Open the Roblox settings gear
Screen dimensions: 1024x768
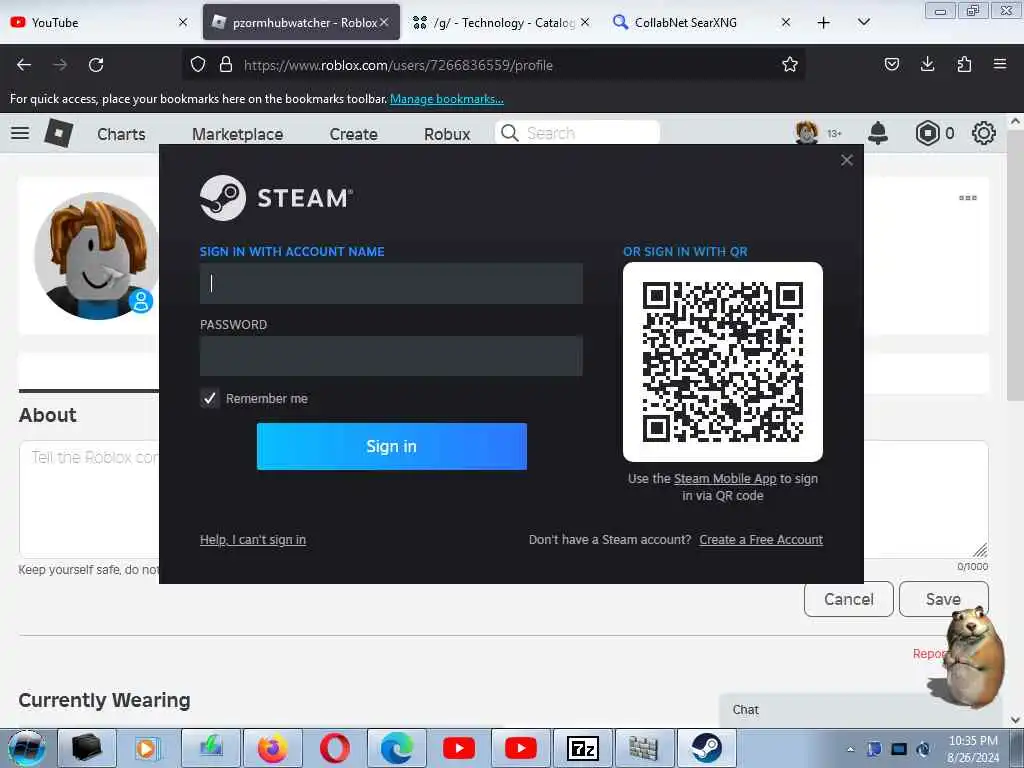984,133
